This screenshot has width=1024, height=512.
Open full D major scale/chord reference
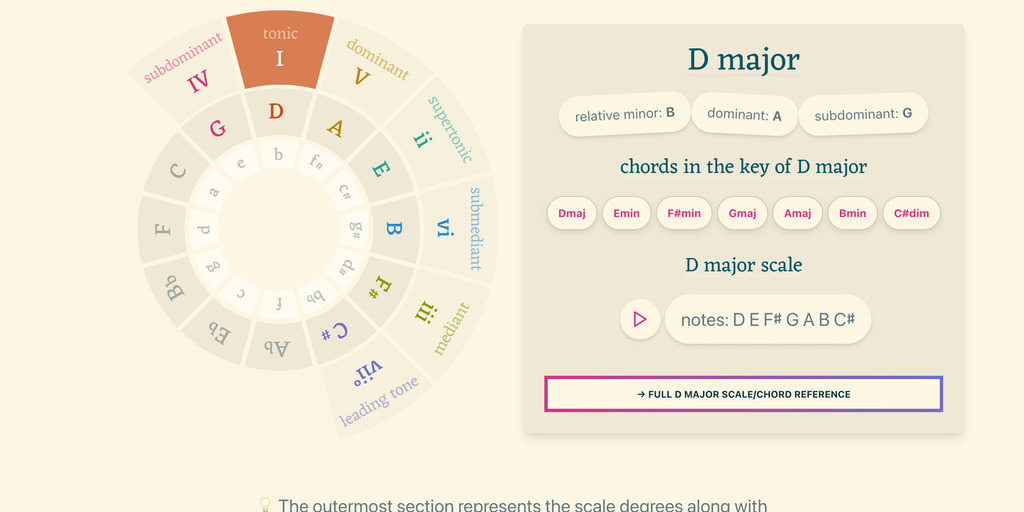tap(743, 394)
